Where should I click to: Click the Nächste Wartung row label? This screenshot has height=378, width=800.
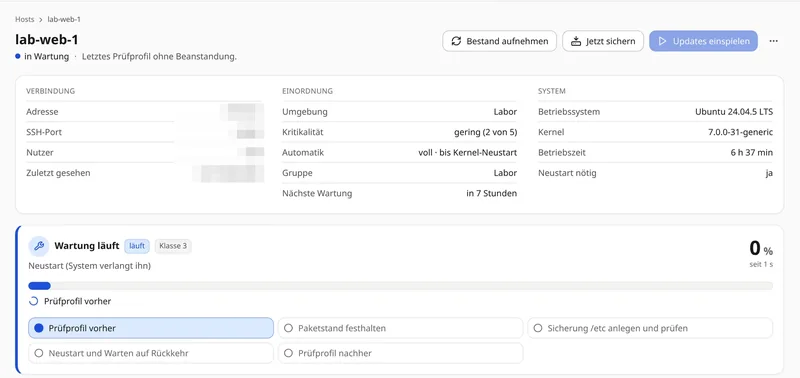(x=317, y=193)
